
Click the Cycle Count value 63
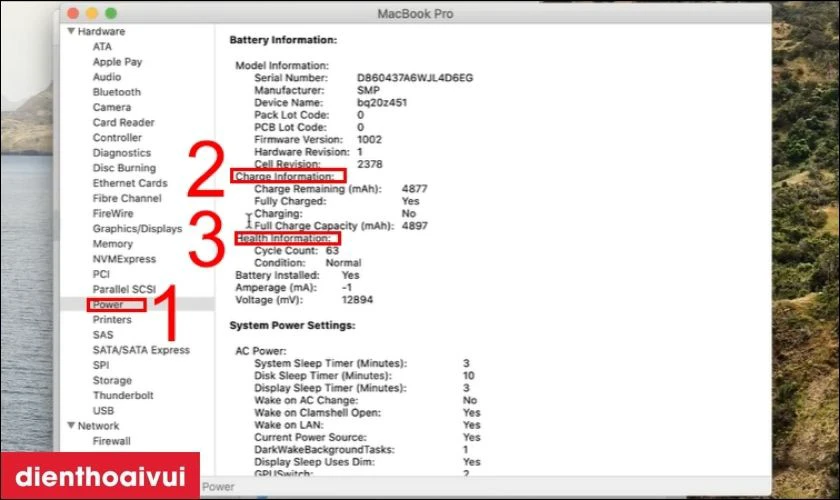[332, 250]
